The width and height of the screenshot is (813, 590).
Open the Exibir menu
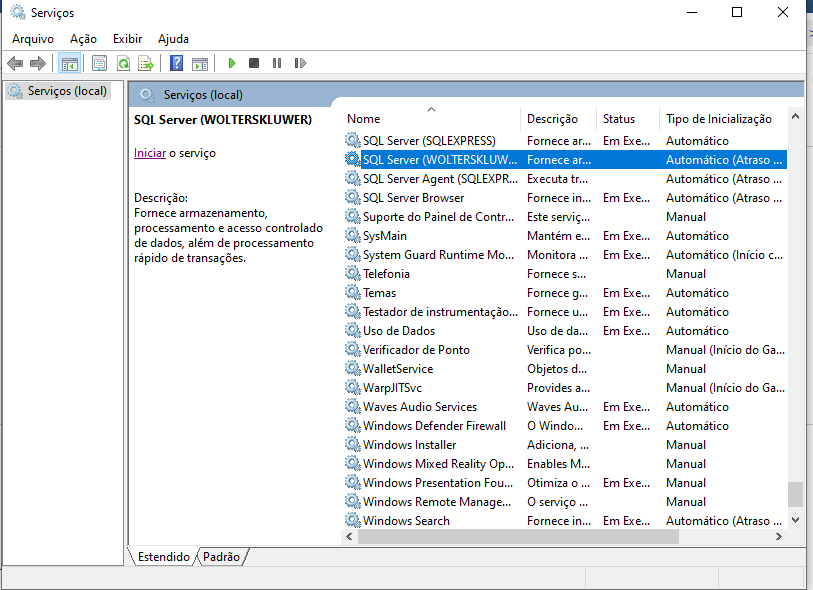[x=128, y=39]
